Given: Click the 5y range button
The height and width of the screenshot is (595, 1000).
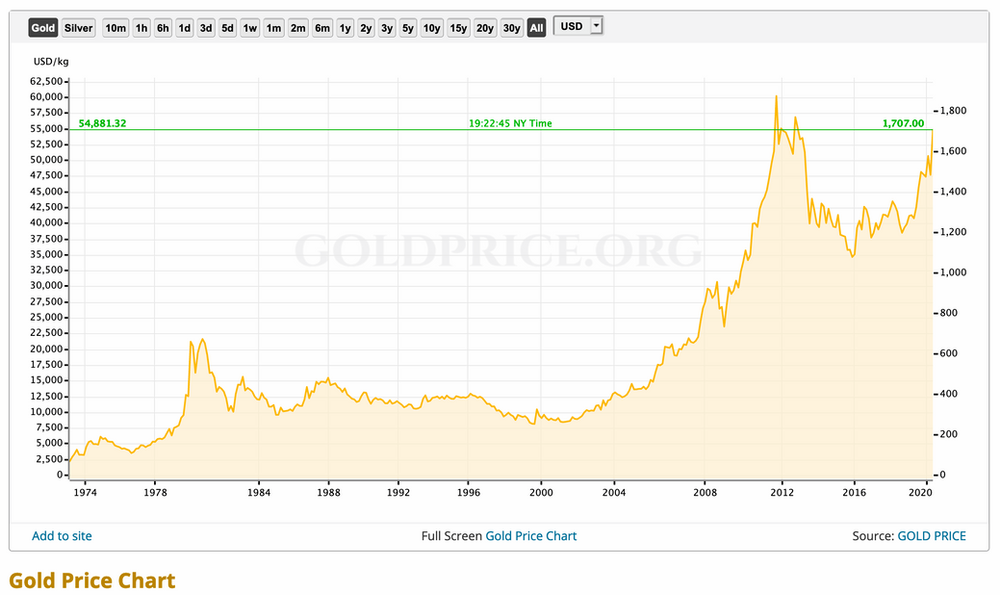Looking at the screenshot, I should 408,27.
